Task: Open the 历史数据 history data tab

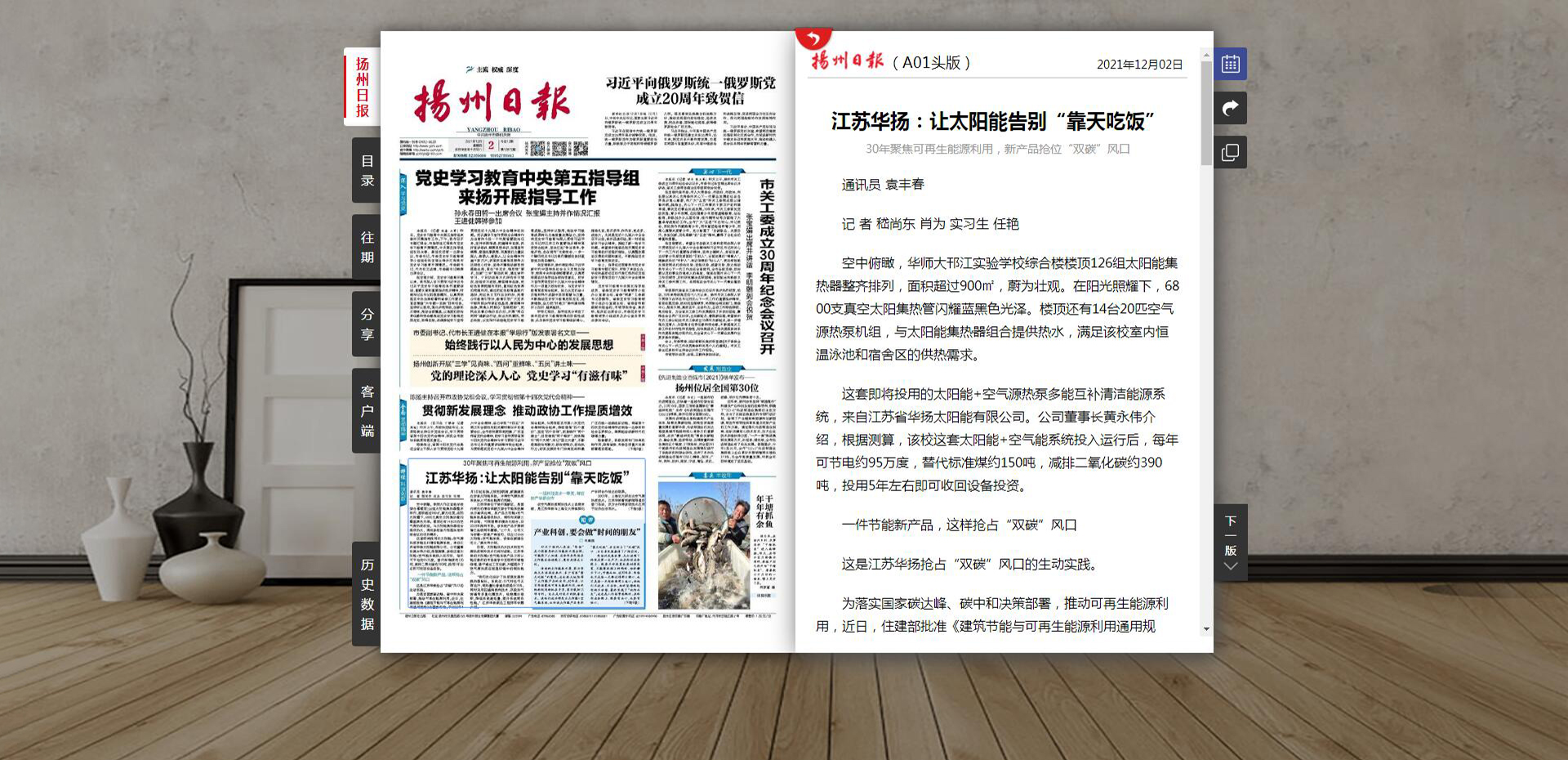Action: tap(367, 594)
